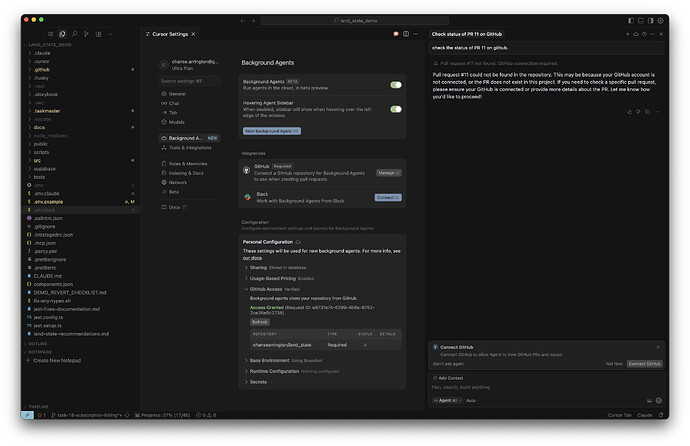Image resolution: width=690 pixels, height=446 pixels.
Task: Expand the TIMELINE section
Action: 38,407
